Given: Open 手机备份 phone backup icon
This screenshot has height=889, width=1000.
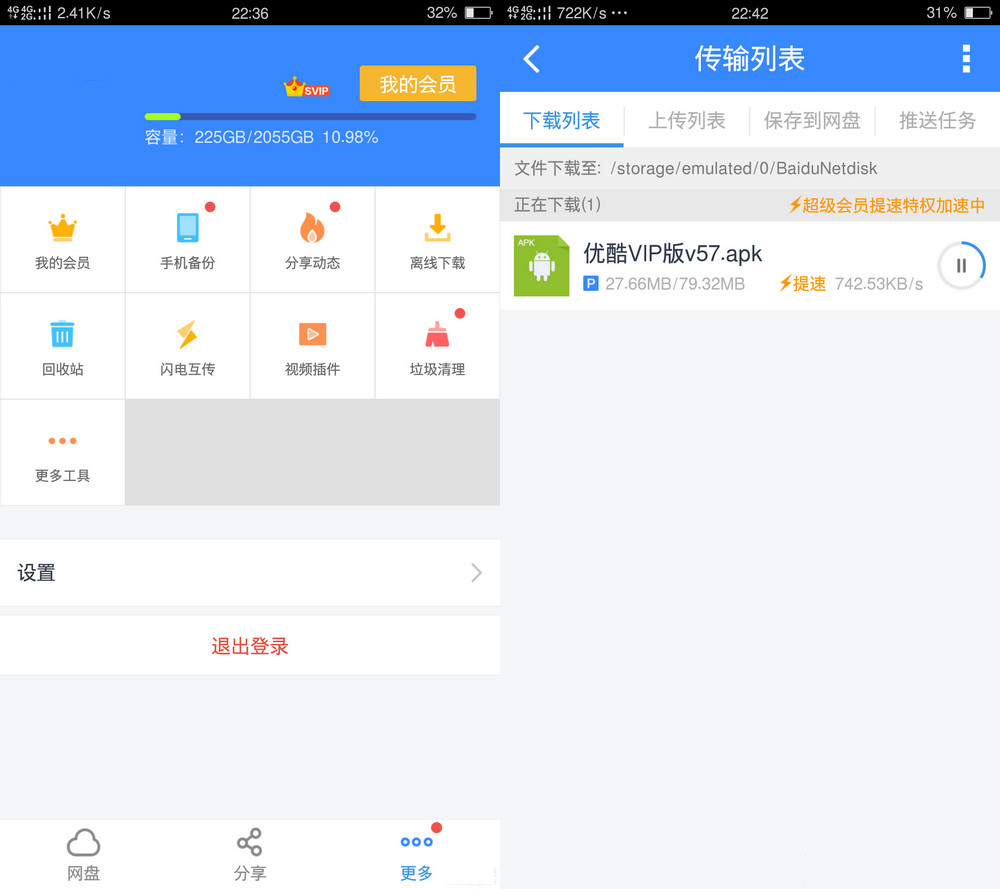Looking at the screenshot, I should [188, 228].
